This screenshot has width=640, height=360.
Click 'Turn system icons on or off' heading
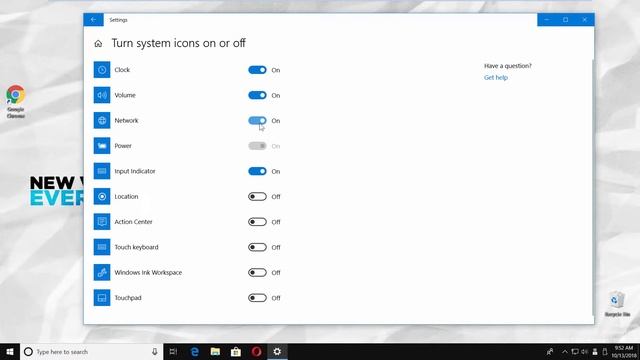[x=179, y=43]
